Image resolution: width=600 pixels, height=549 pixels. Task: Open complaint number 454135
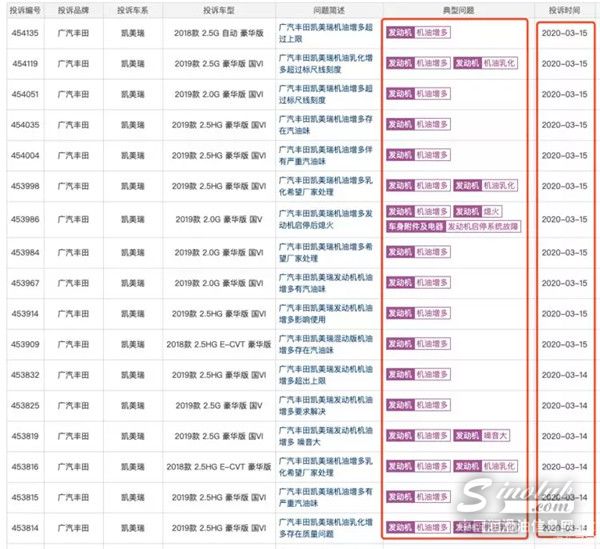click(x=25, y=33)
